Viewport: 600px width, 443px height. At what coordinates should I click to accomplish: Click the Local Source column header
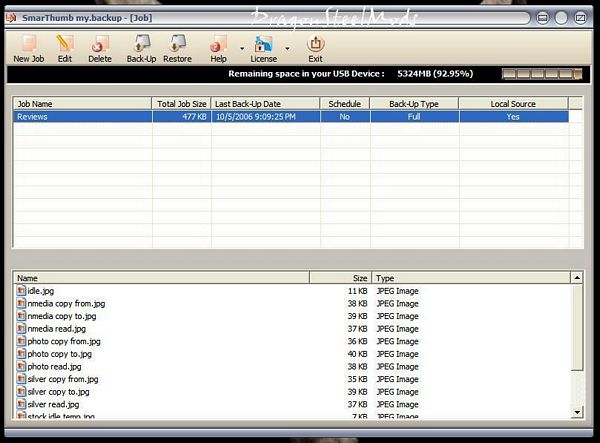tap(513, 104)
